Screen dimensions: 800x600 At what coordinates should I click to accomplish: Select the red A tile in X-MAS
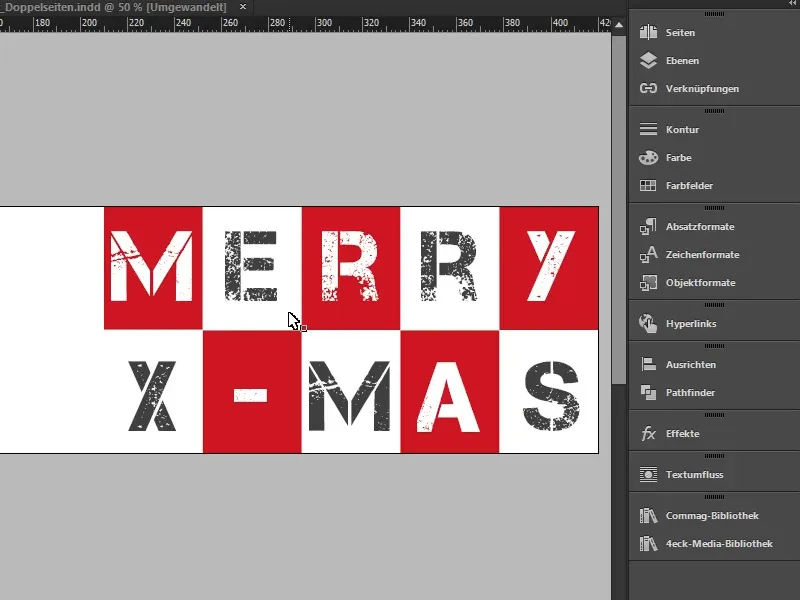(449, 391)
